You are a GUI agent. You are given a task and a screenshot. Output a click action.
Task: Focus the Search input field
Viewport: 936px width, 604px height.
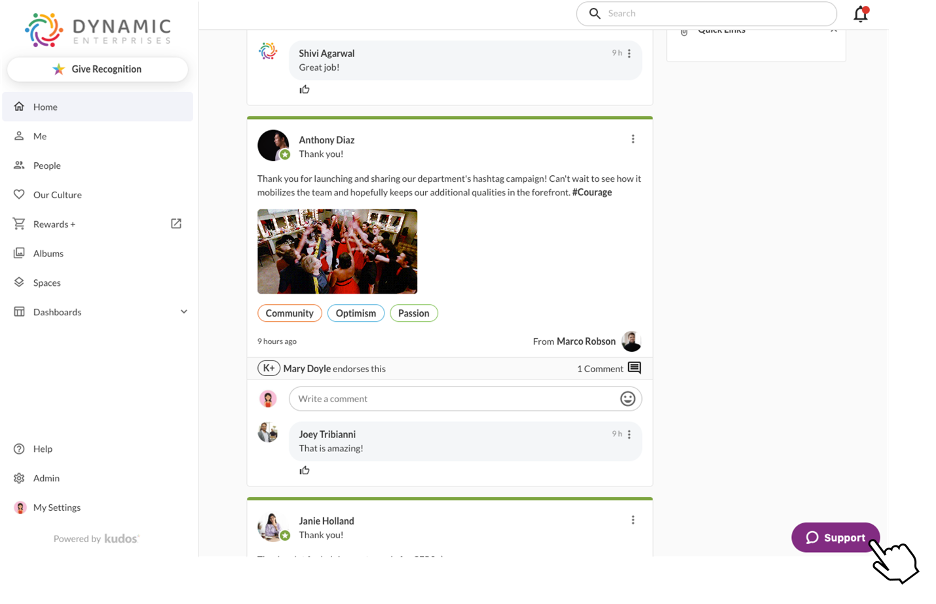click(x=706, y=13)
